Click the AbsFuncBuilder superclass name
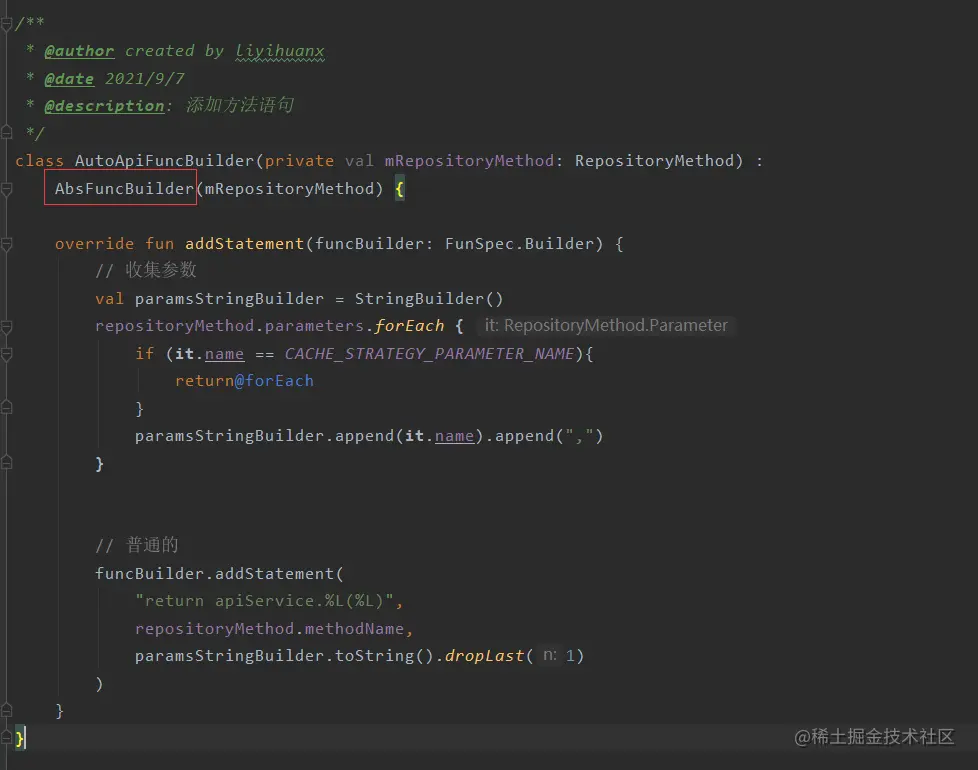 tap(124, 188)
